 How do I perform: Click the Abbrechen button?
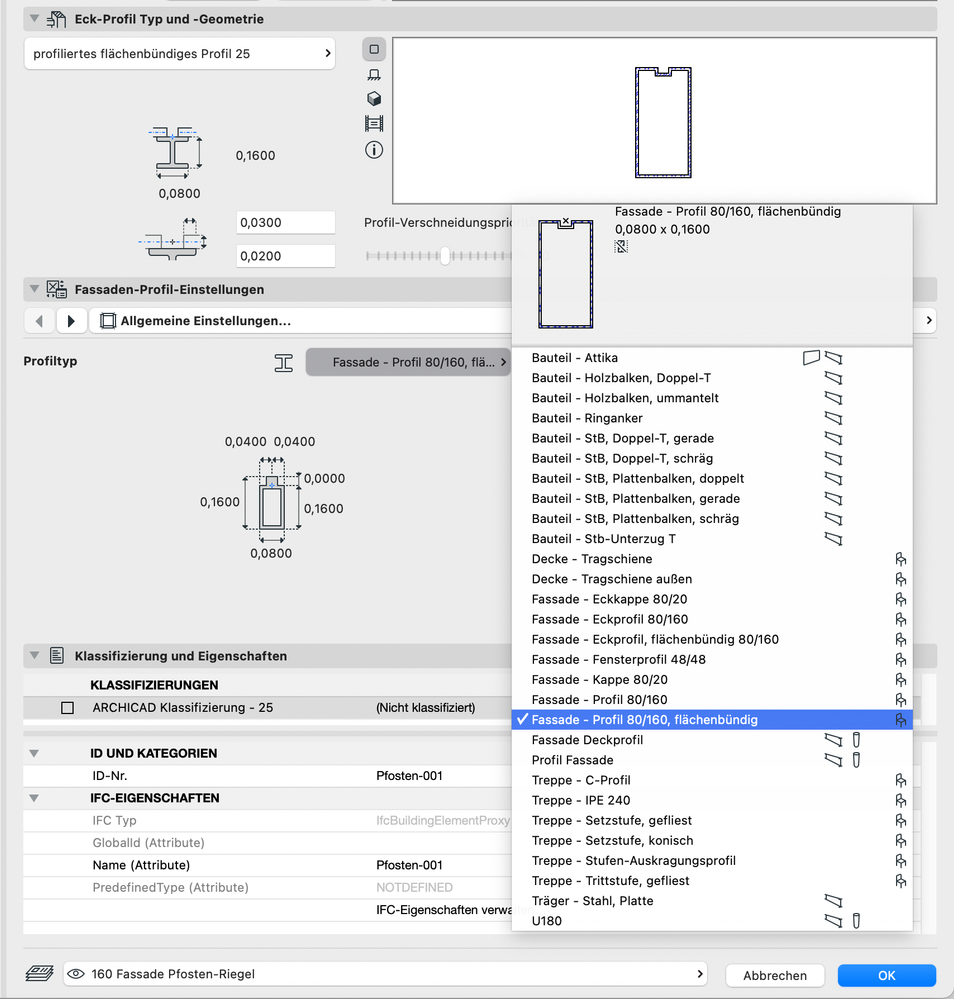(775, 975)
